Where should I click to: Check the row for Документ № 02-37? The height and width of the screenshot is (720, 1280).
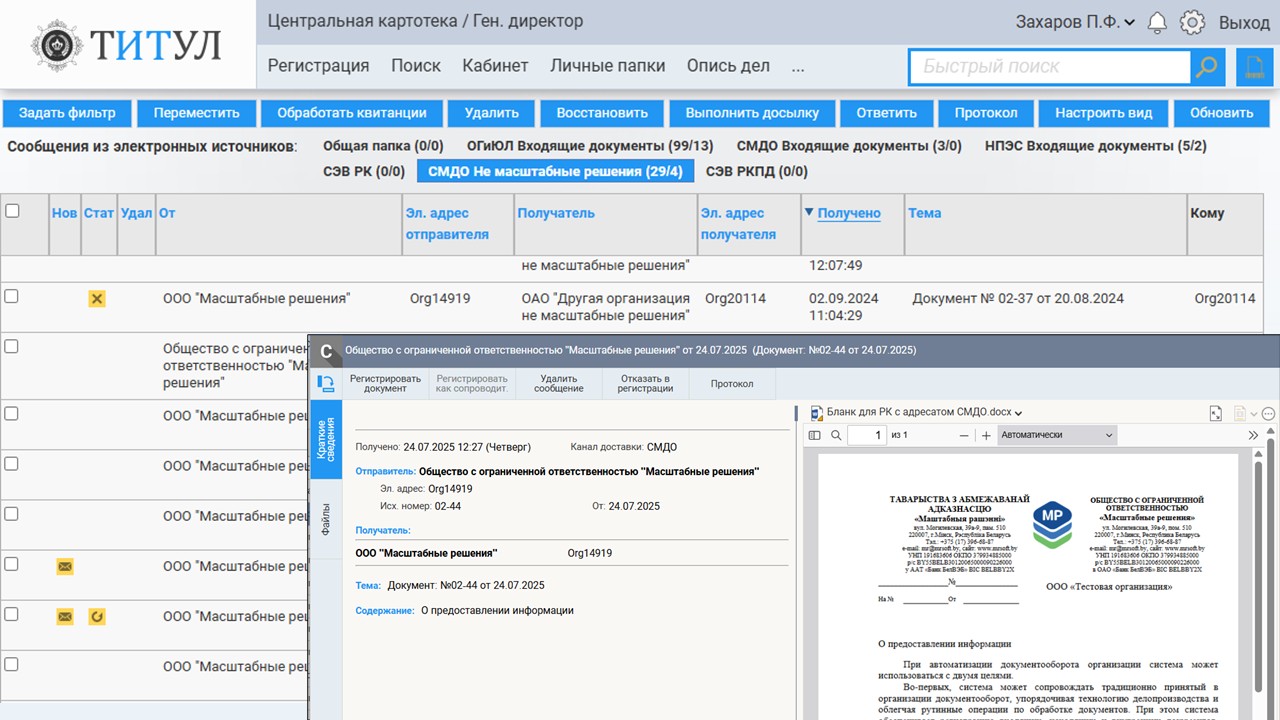tap(11, 296)
